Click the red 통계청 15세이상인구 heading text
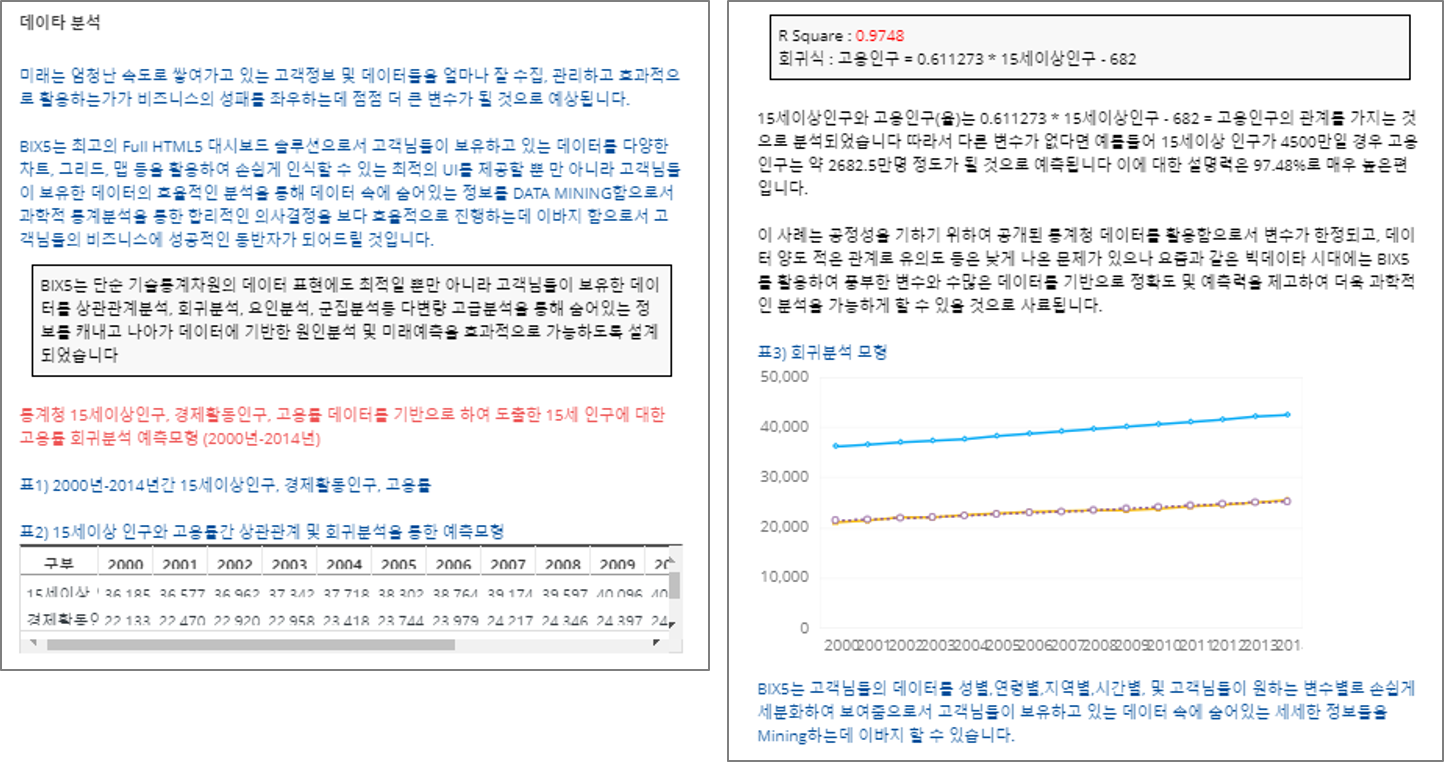This screenshot has width=1444, height=762. (x=342, y=426)
